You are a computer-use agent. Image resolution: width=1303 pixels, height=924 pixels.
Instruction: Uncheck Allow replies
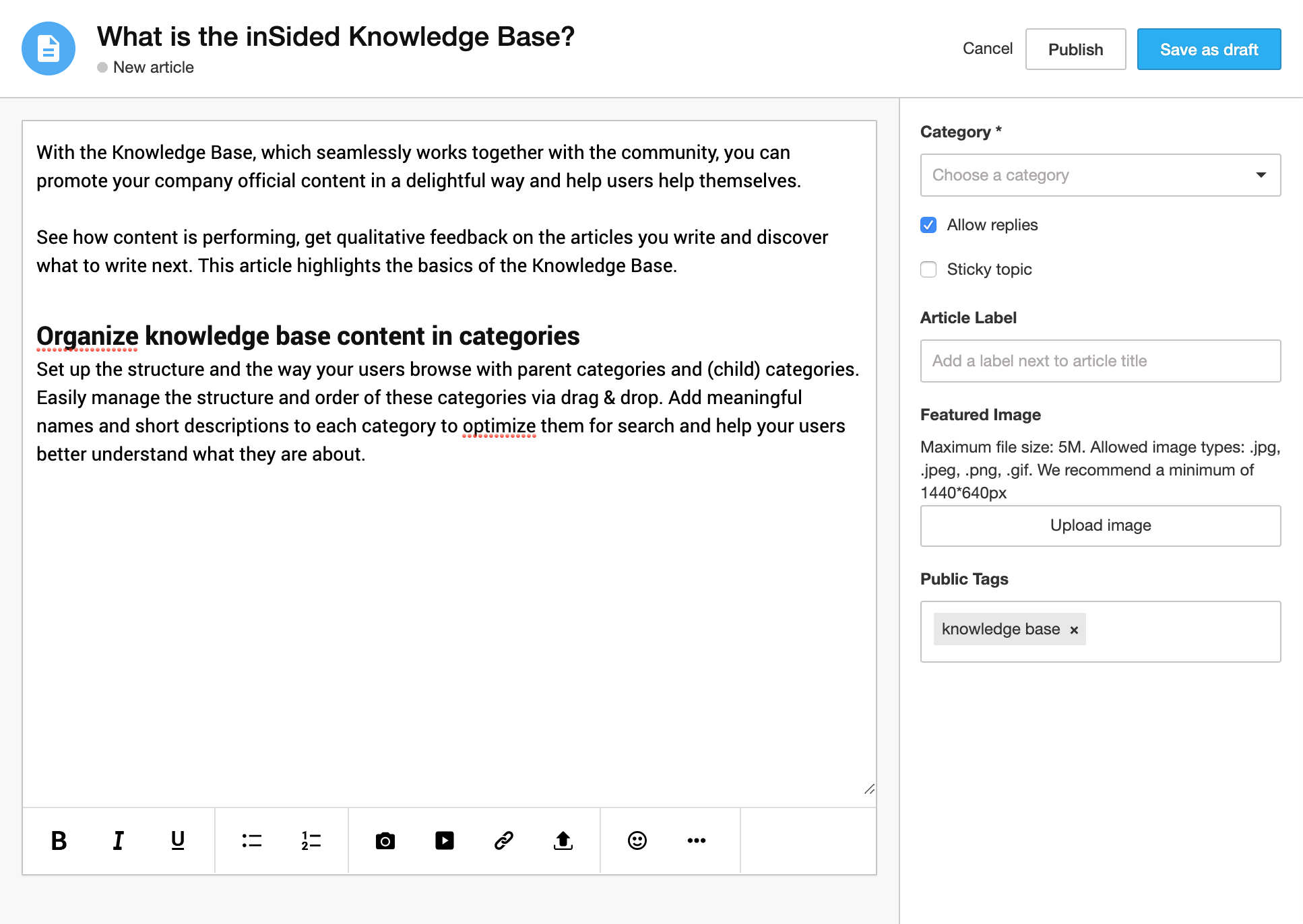tap(928, 225)
